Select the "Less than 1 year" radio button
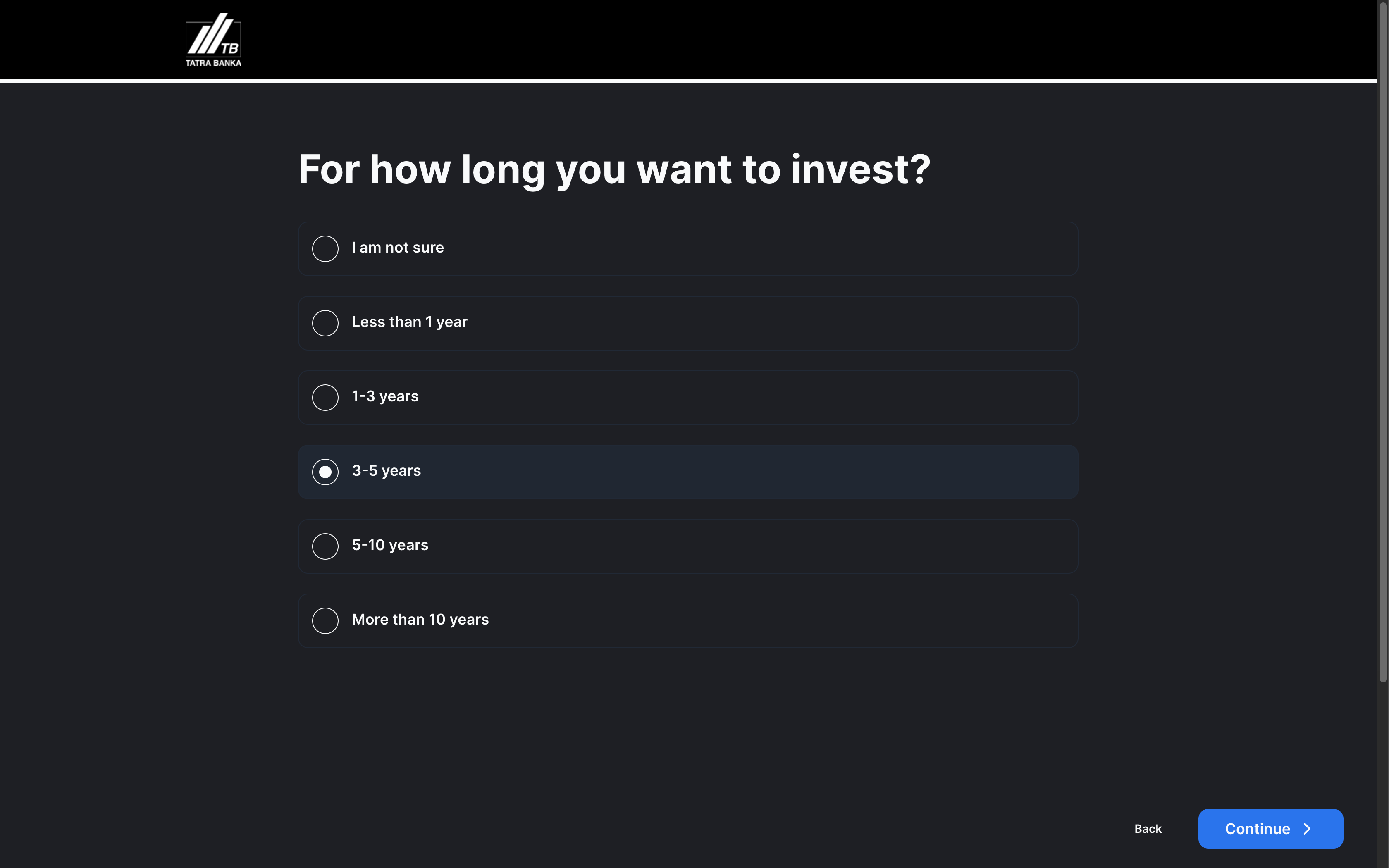Image resolution: width=1389 pixels, height=868 pixels. 325,323
